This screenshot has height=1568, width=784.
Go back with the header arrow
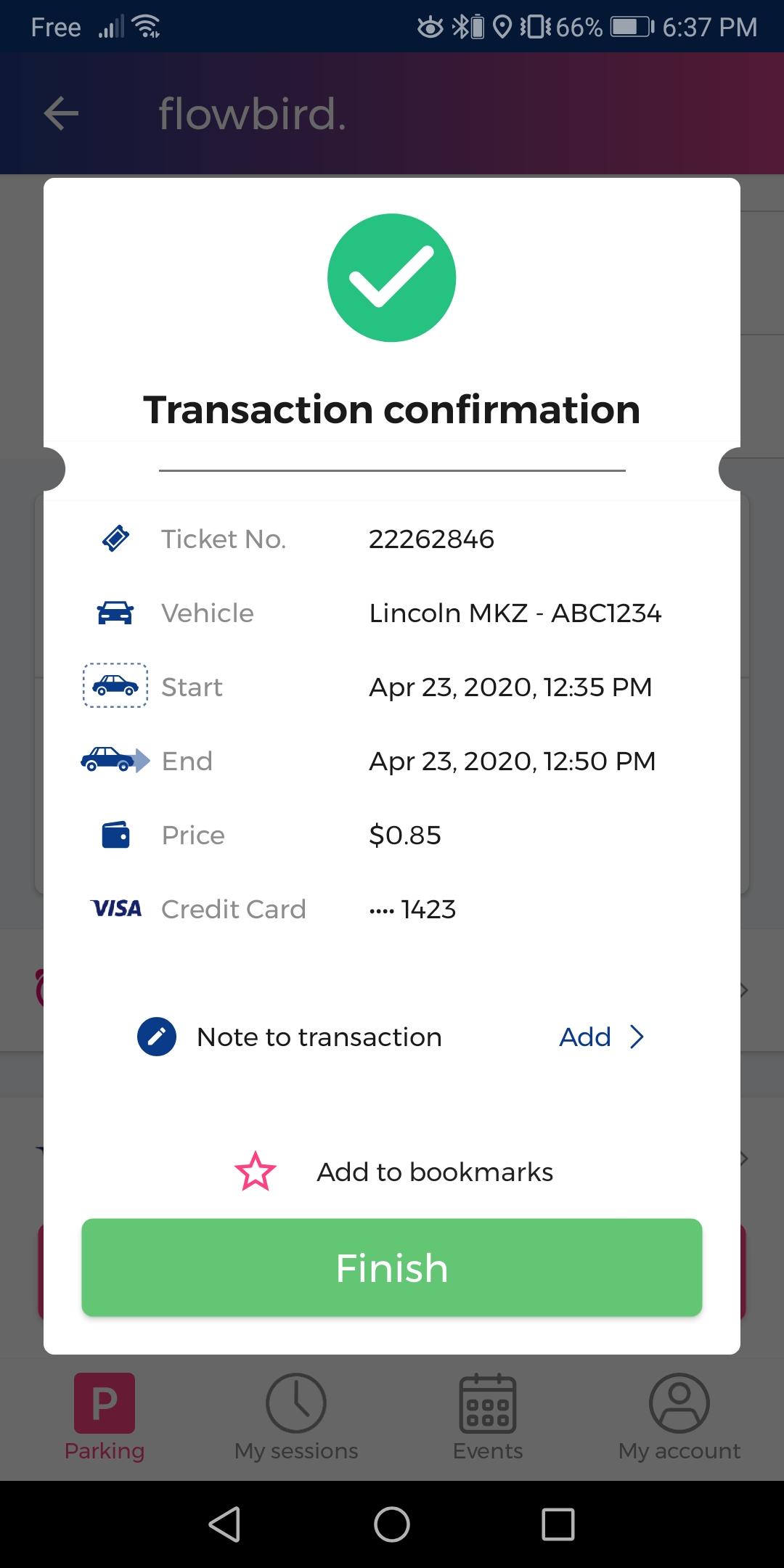click(61, 113)
